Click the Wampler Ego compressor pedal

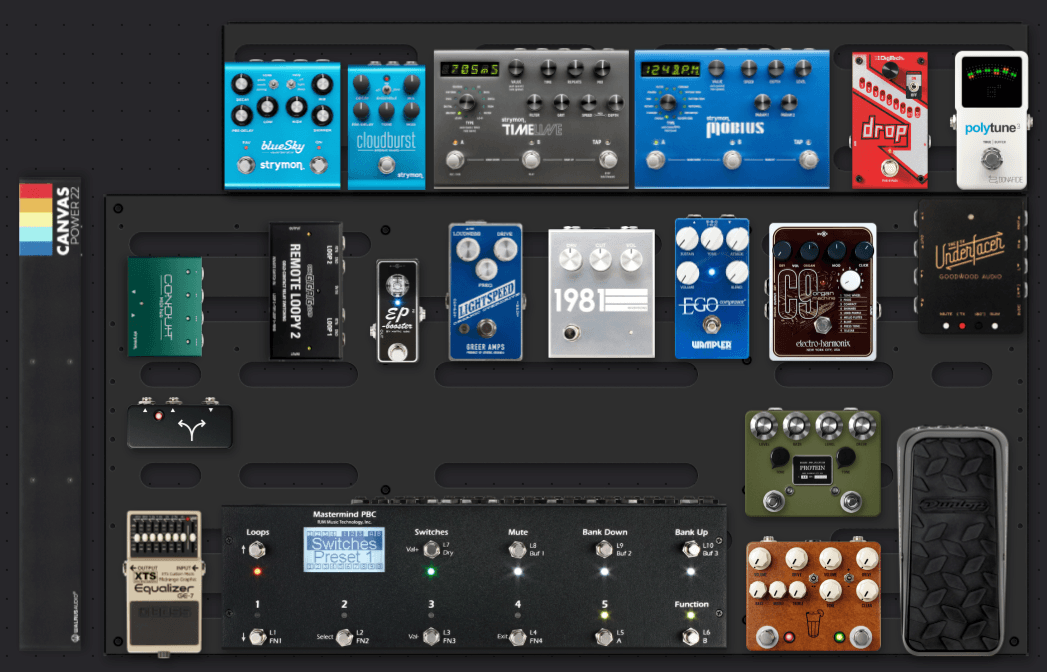click(711, 288)
